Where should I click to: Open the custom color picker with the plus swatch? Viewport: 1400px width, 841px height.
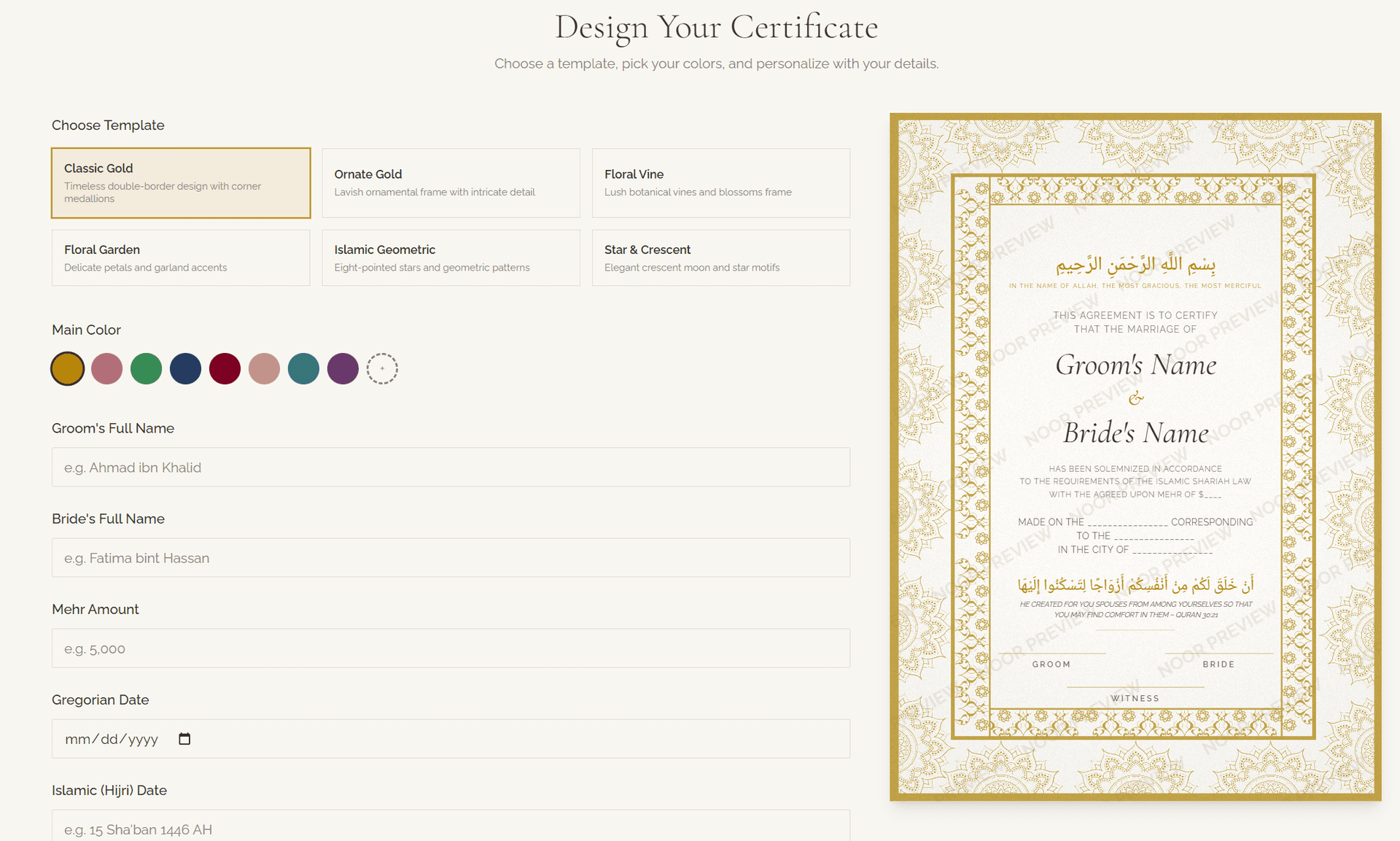pyautogui.click(x=382, y=368)
